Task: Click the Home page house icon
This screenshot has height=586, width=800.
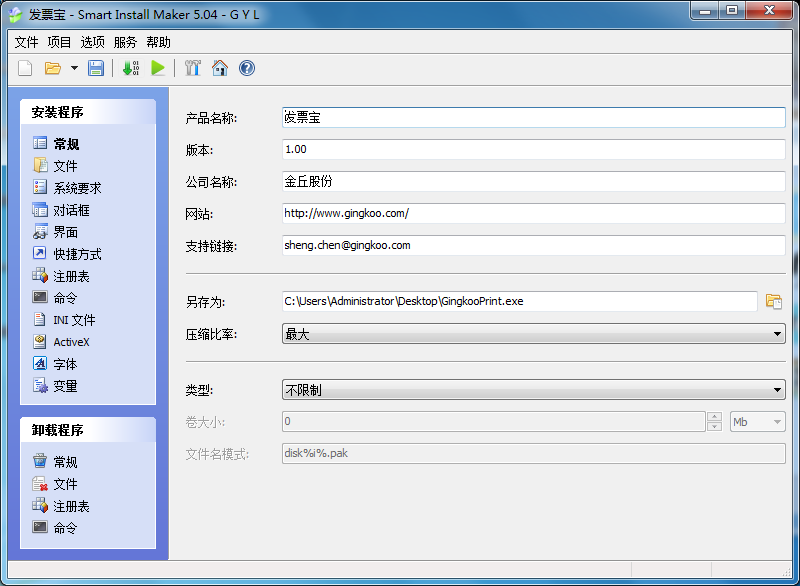Action: coord(220,68)
